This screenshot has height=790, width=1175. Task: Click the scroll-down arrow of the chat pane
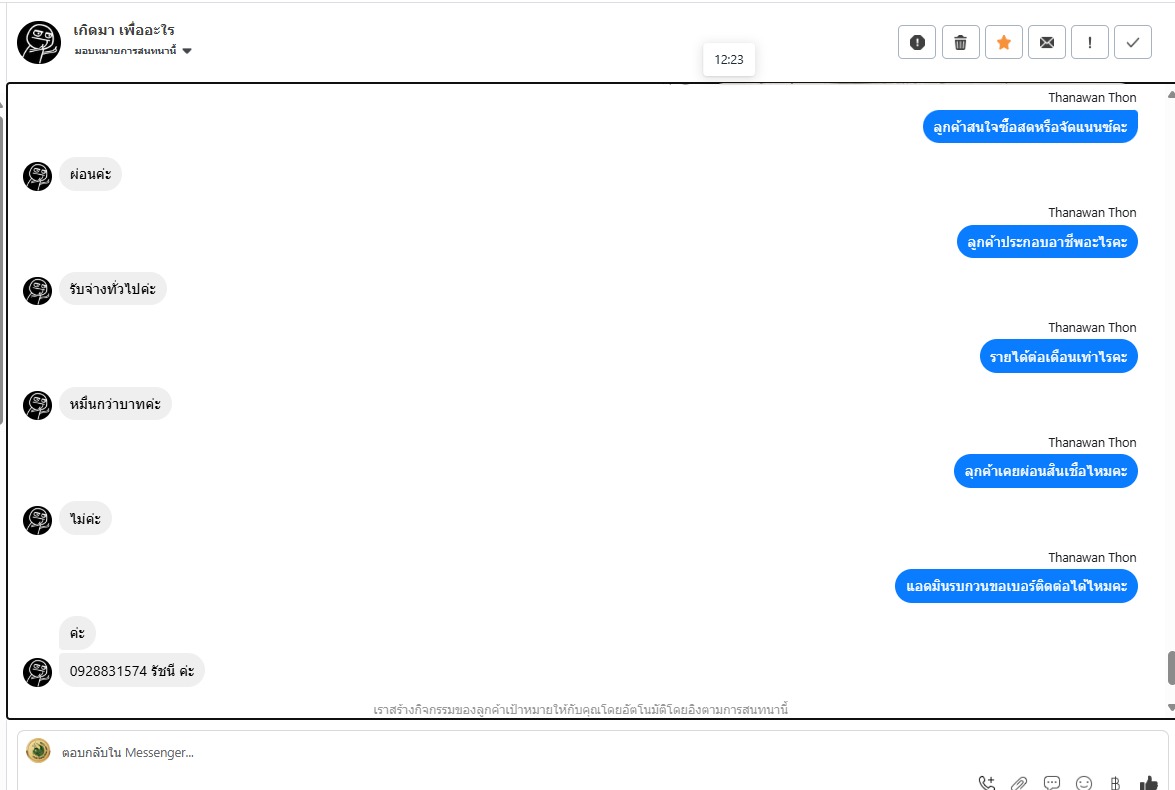[1171, 708]
